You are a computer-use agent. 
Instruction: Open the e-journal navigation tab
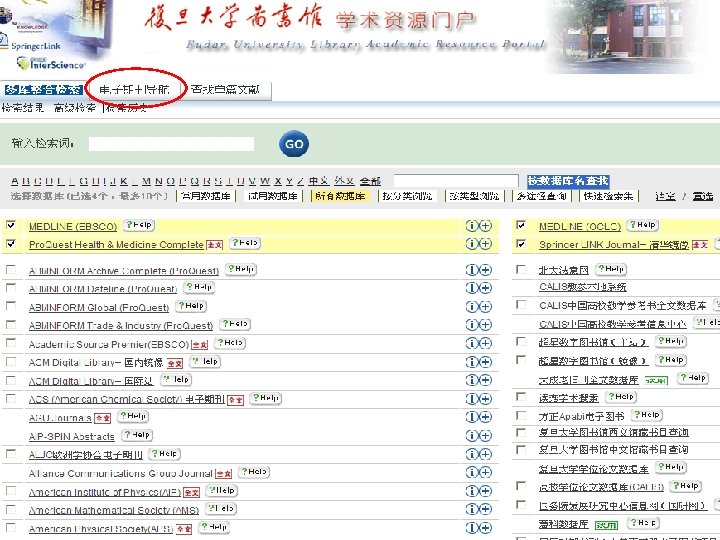134,90
